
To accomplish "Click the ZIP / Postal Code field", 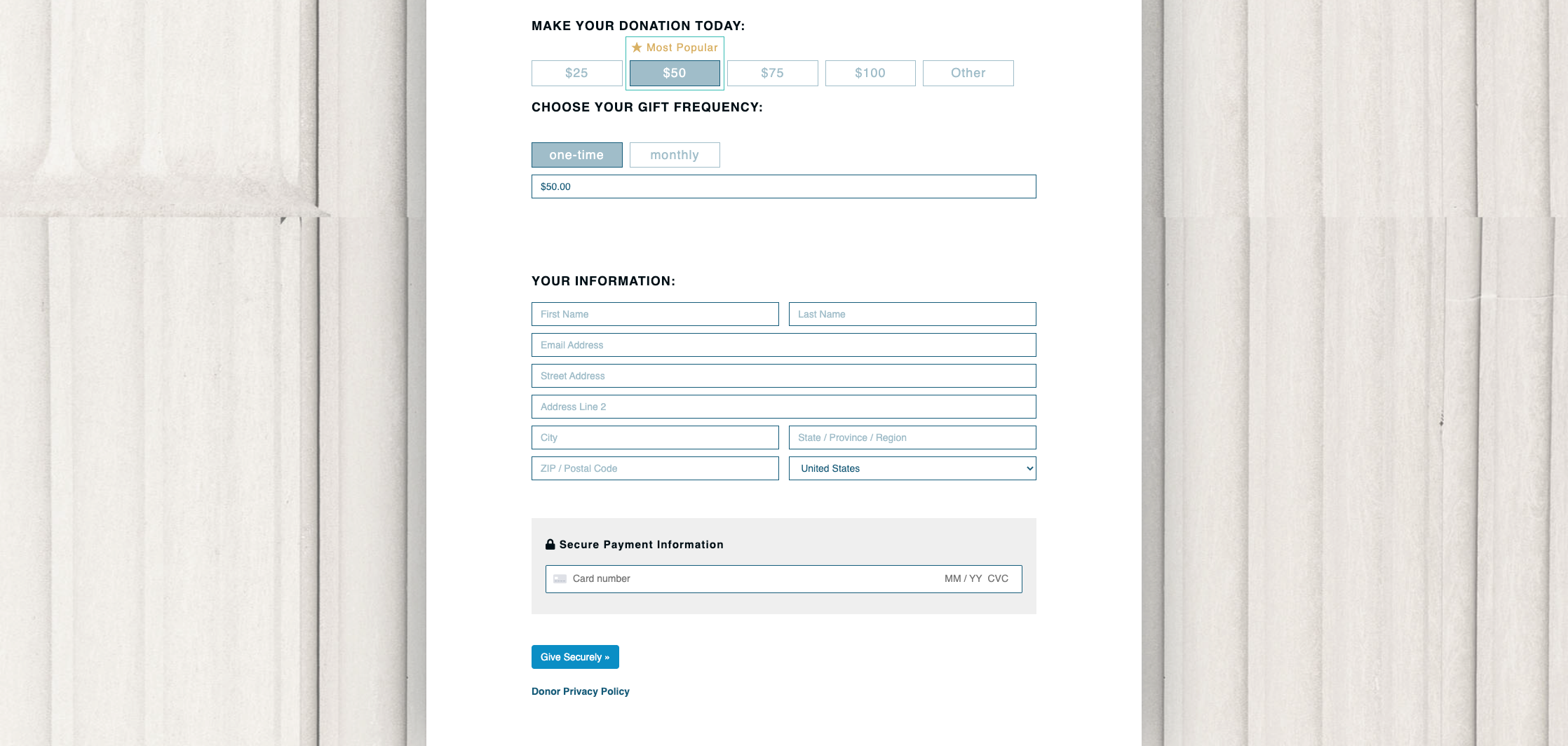I will point(655,468).
